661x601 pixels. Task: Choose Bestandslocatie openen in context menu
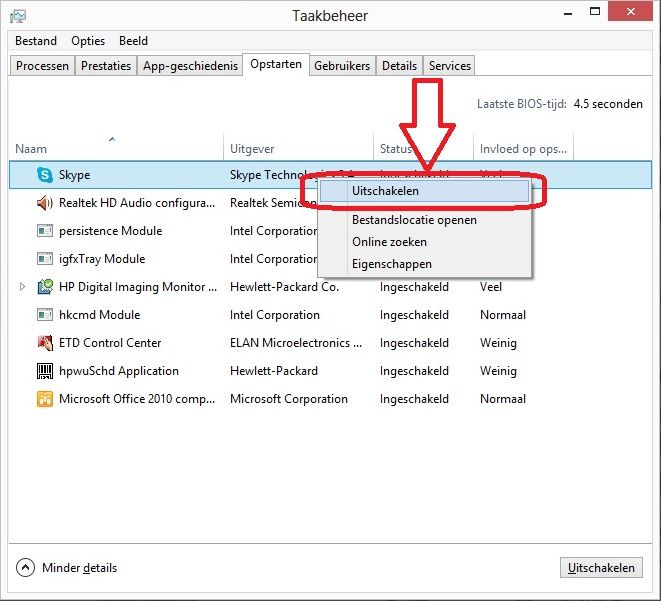click(424, 220)
